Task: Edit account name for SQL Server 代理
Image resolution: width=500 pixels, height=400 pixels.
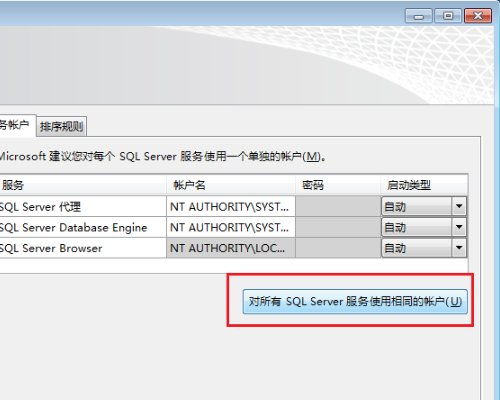Action: pyautogui.click(x=231, y=206)
